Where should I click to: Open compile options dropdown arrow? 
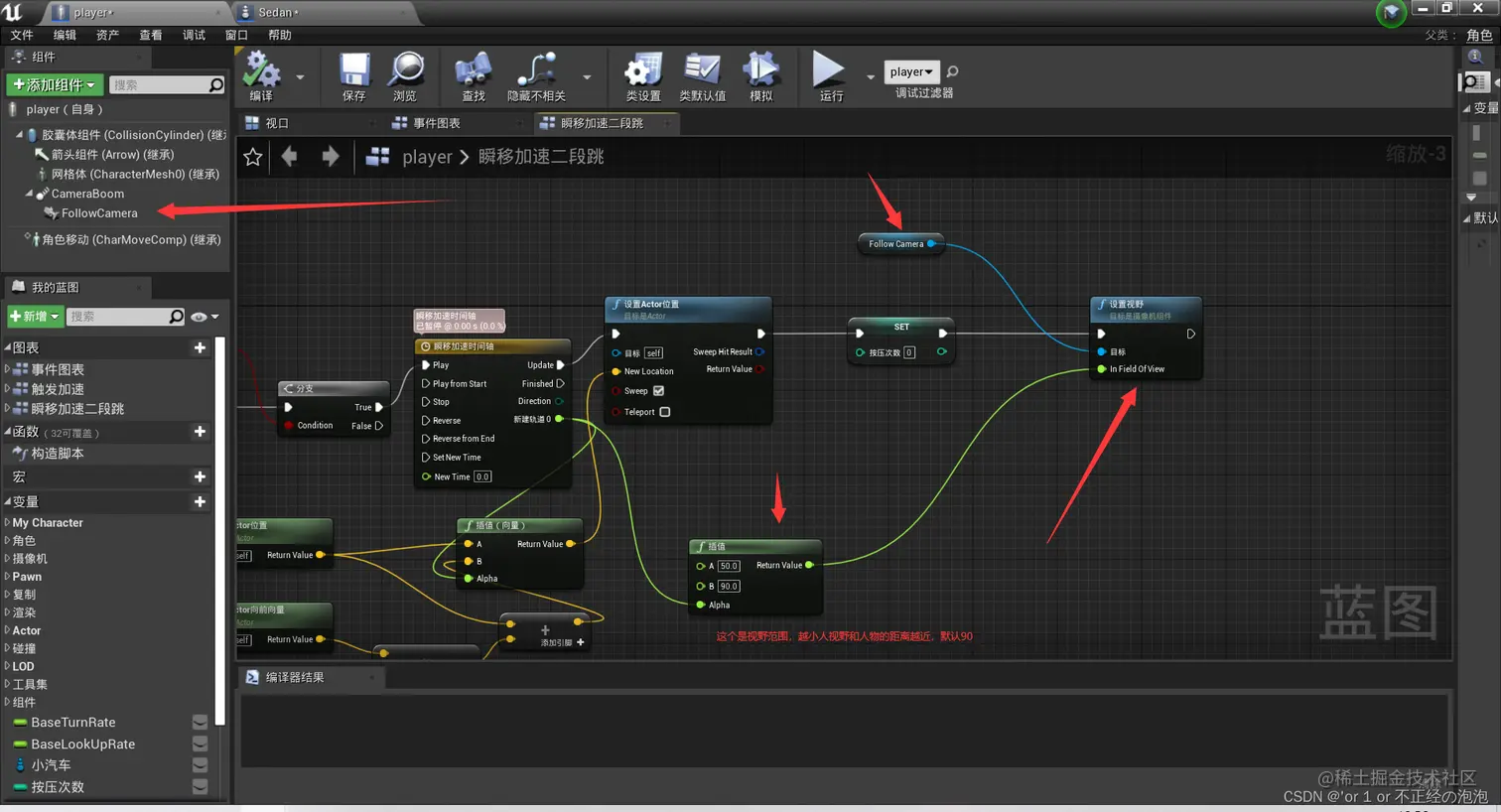(300, 76)
